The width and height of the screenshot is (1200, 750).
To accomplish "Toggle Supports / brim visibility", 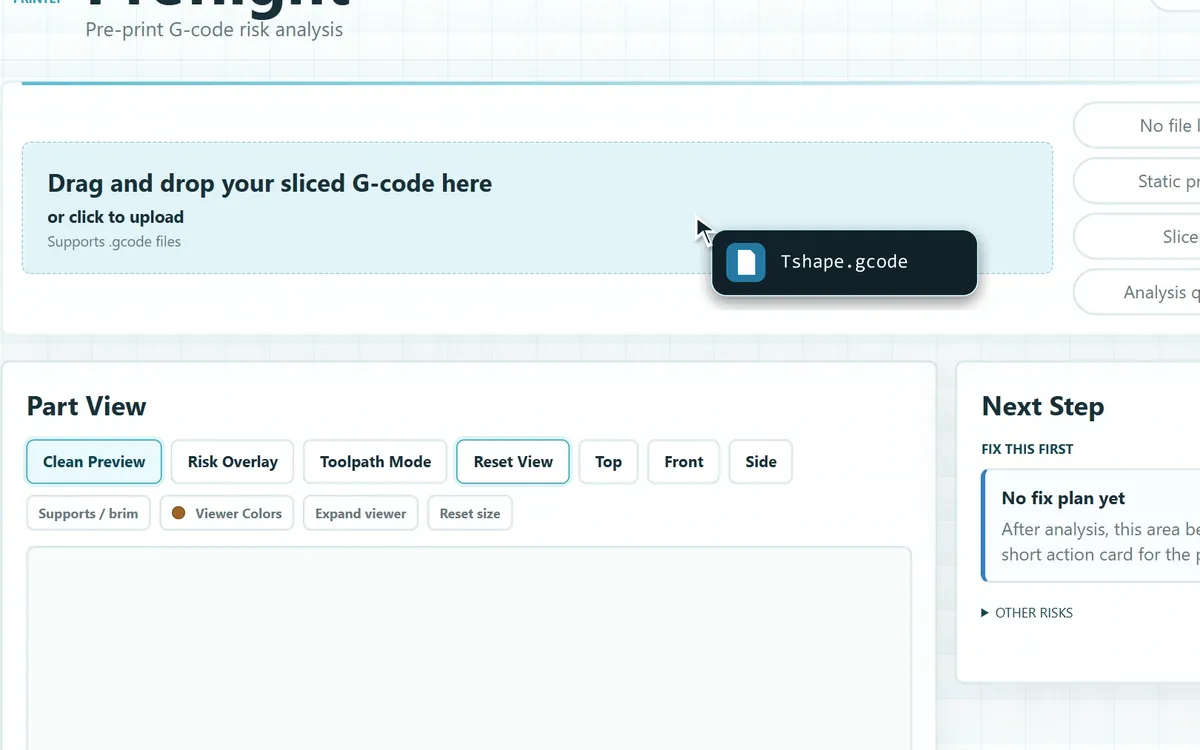I will click(88, 514).
